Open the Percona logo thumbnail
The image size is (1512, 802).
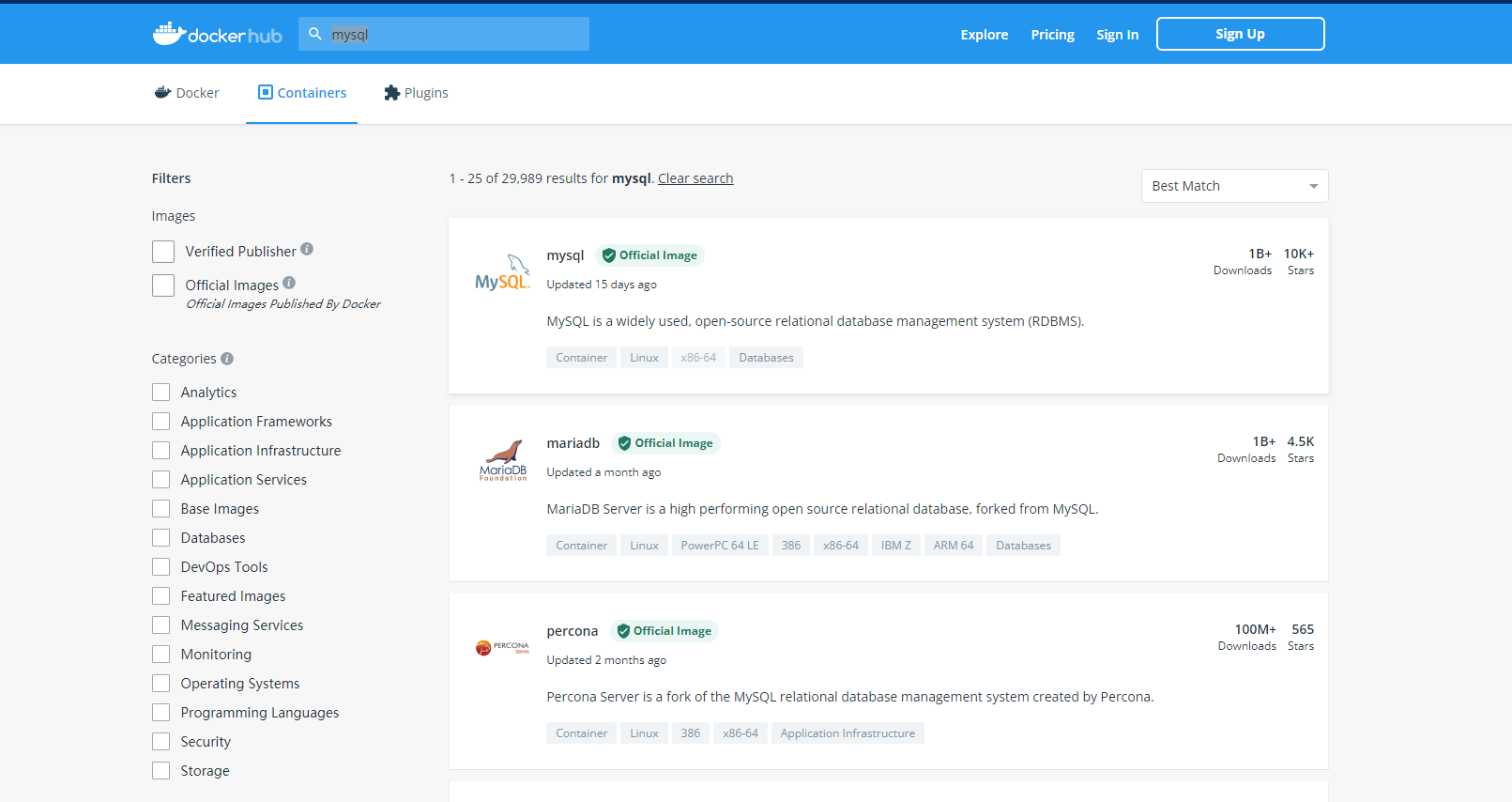(503, 647)
